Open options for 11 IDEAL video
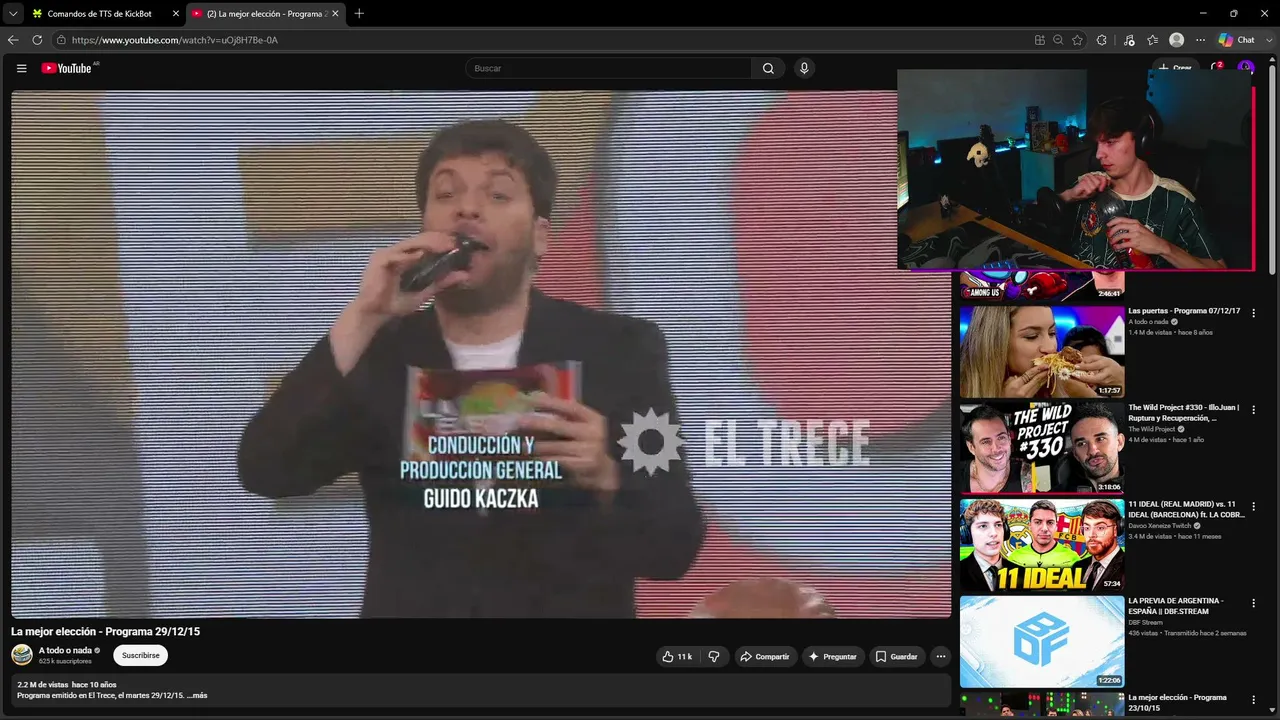Viewport: 1280px width, 720px height. 1254,507
